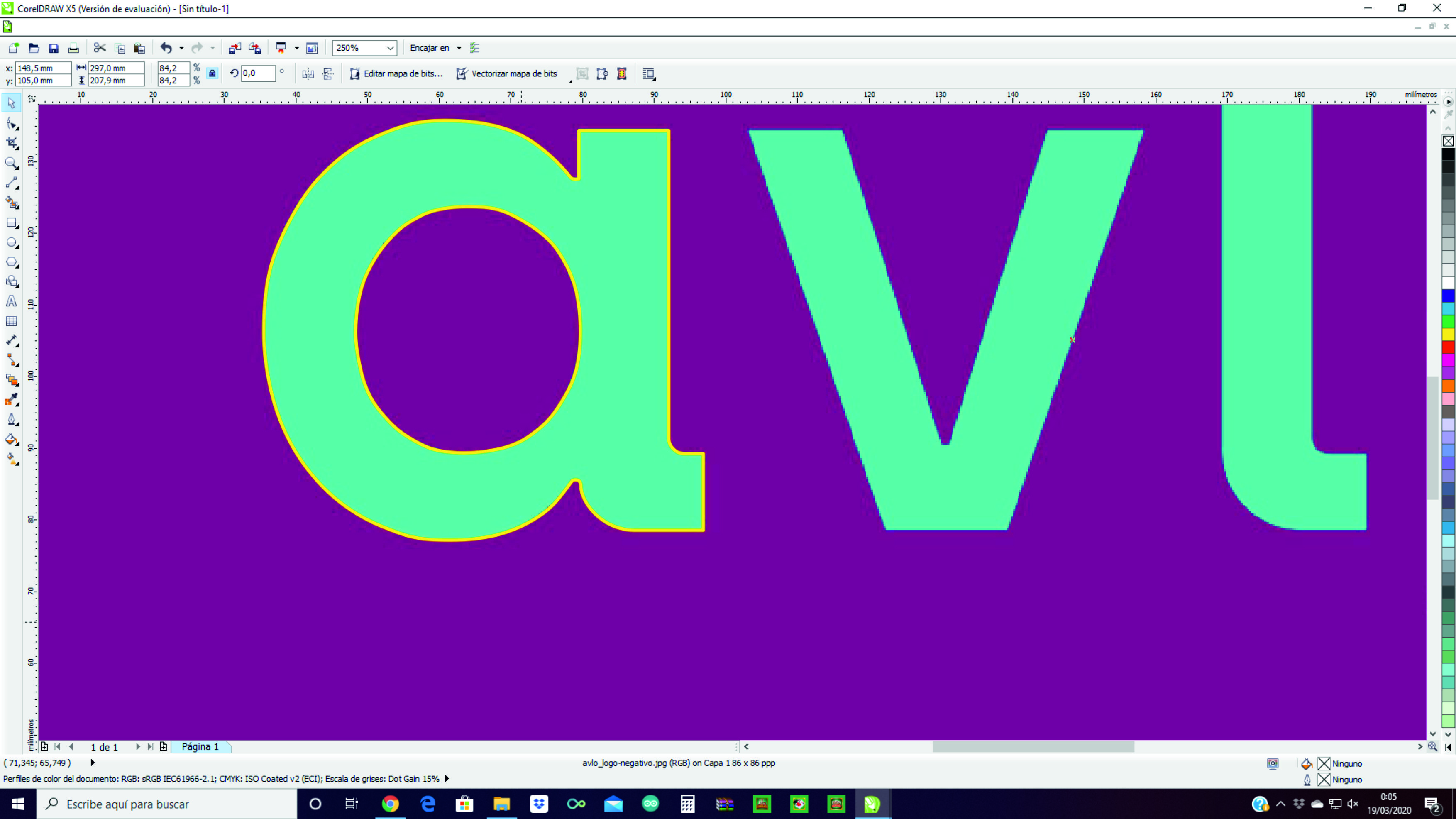The height and width of the screenshot is (819, 1456).
Task: Click the rotation angle input field
Action: pyautogui.click(x=258, y=73)
